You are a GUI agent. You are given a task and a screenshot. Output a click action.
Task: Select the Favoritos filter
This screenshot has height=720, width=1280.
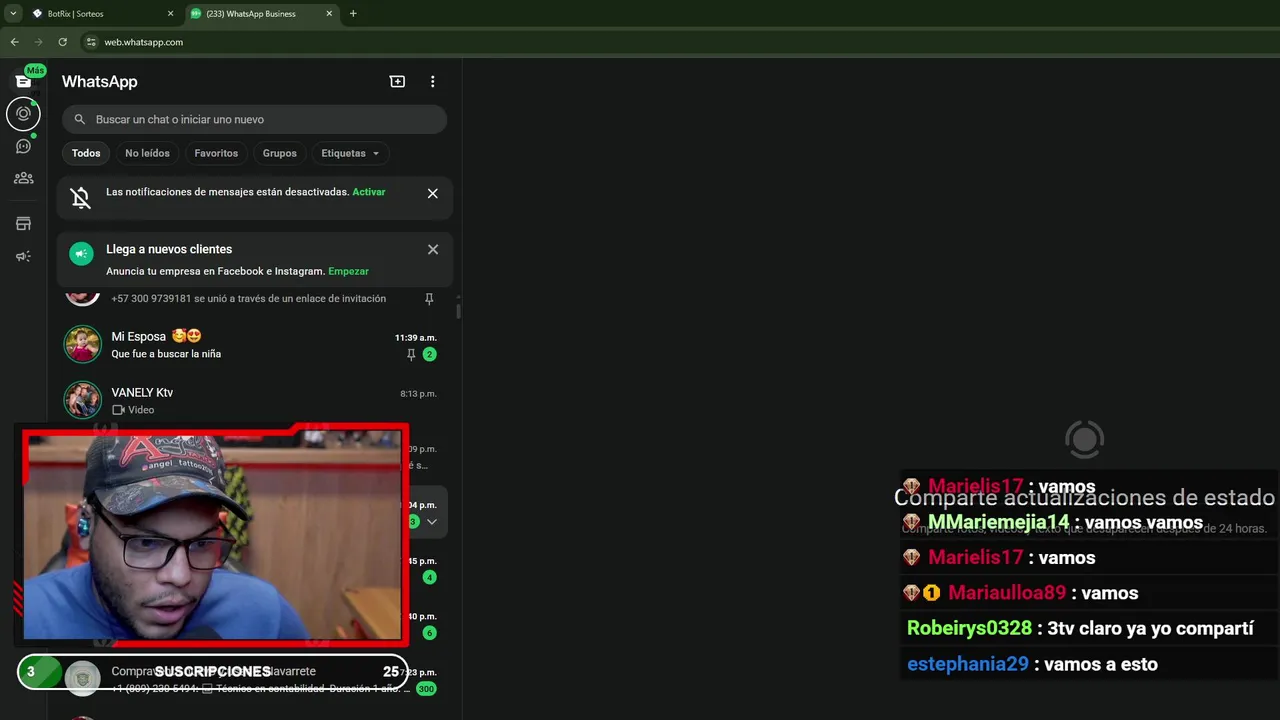point(216,153)
